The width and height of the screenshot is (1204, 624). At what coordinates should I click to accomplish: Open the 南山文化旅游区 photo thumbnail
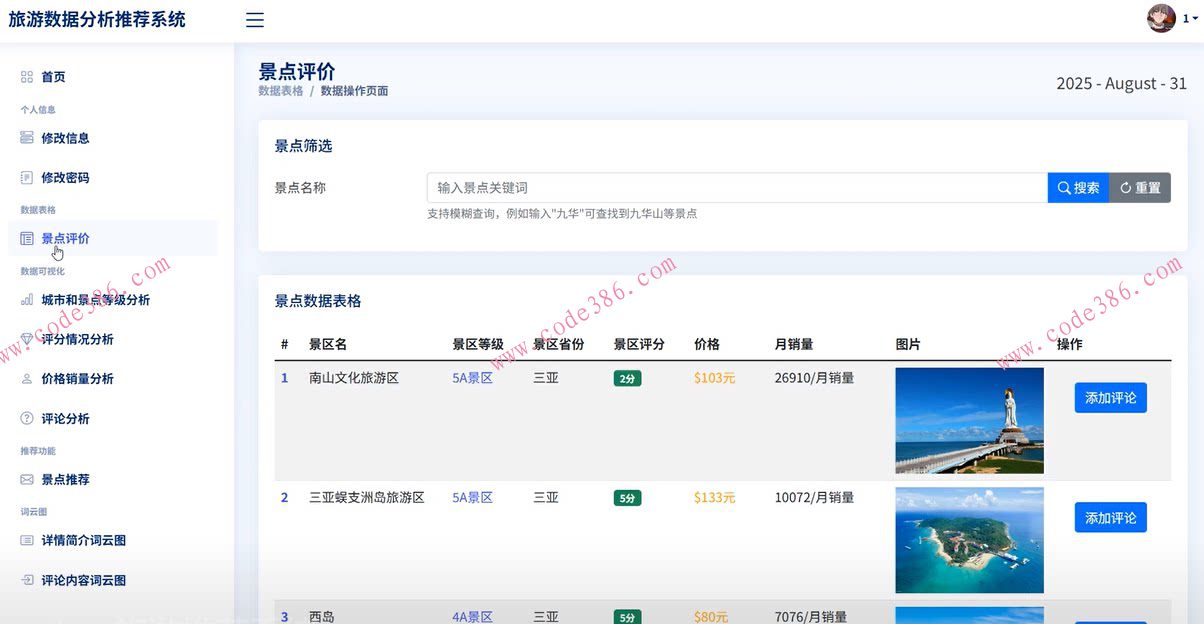point(969,420)
